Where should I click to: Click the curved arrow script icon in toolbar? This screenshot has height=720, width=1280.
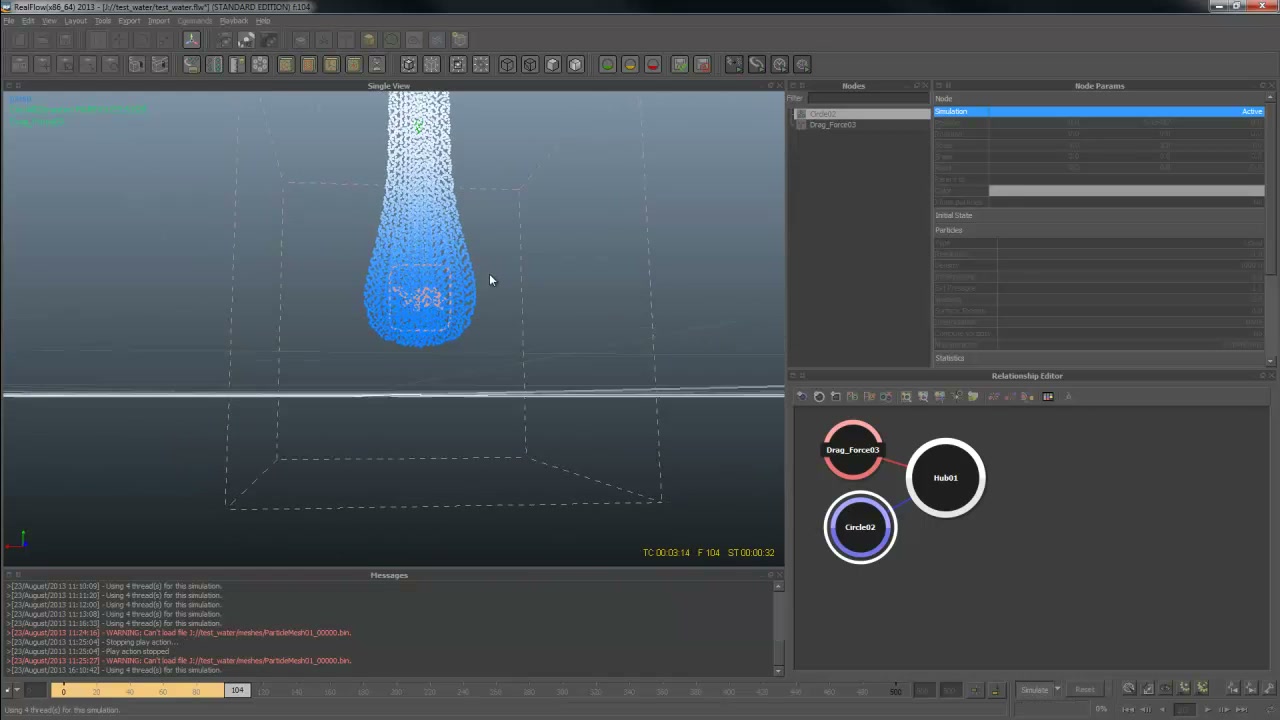757,65
